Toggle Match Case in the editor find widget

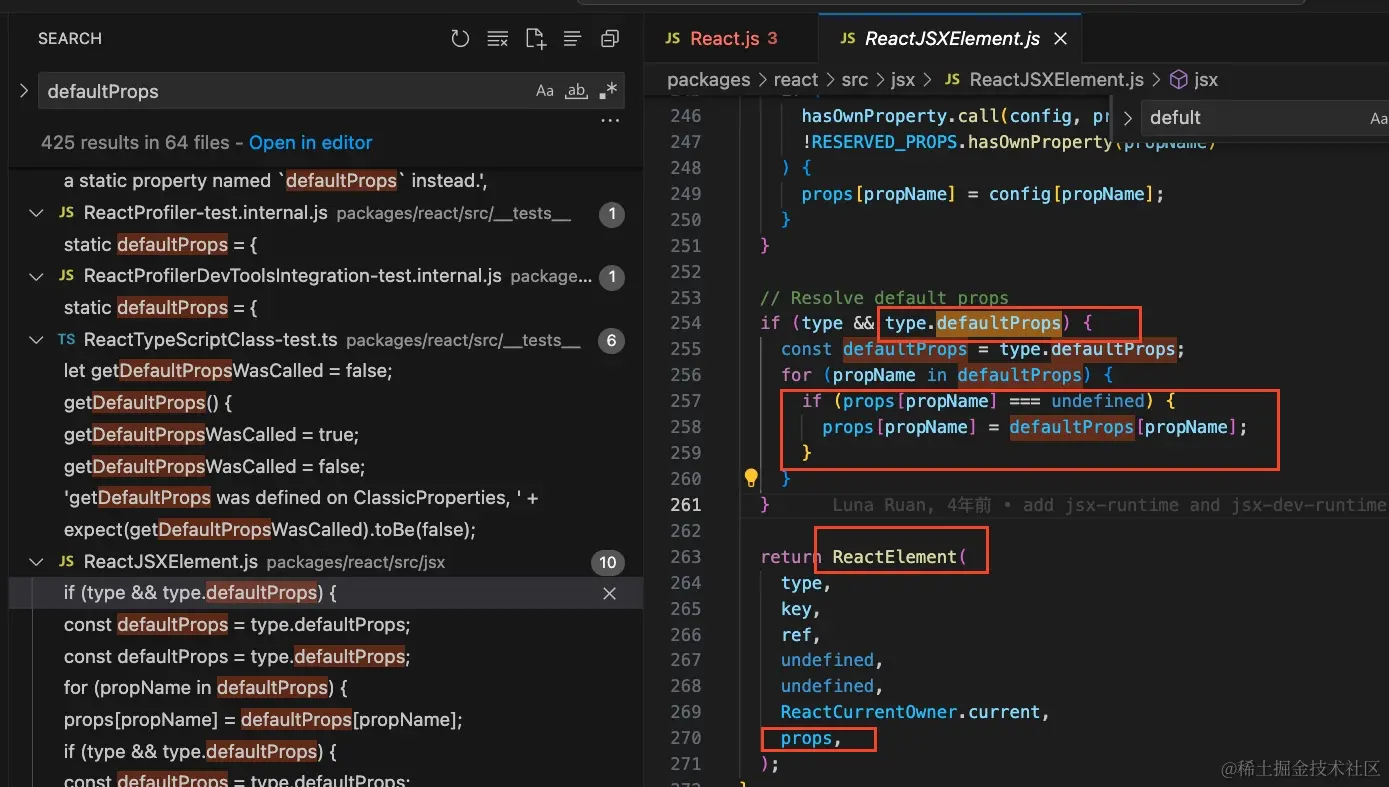pos(1378,118)
